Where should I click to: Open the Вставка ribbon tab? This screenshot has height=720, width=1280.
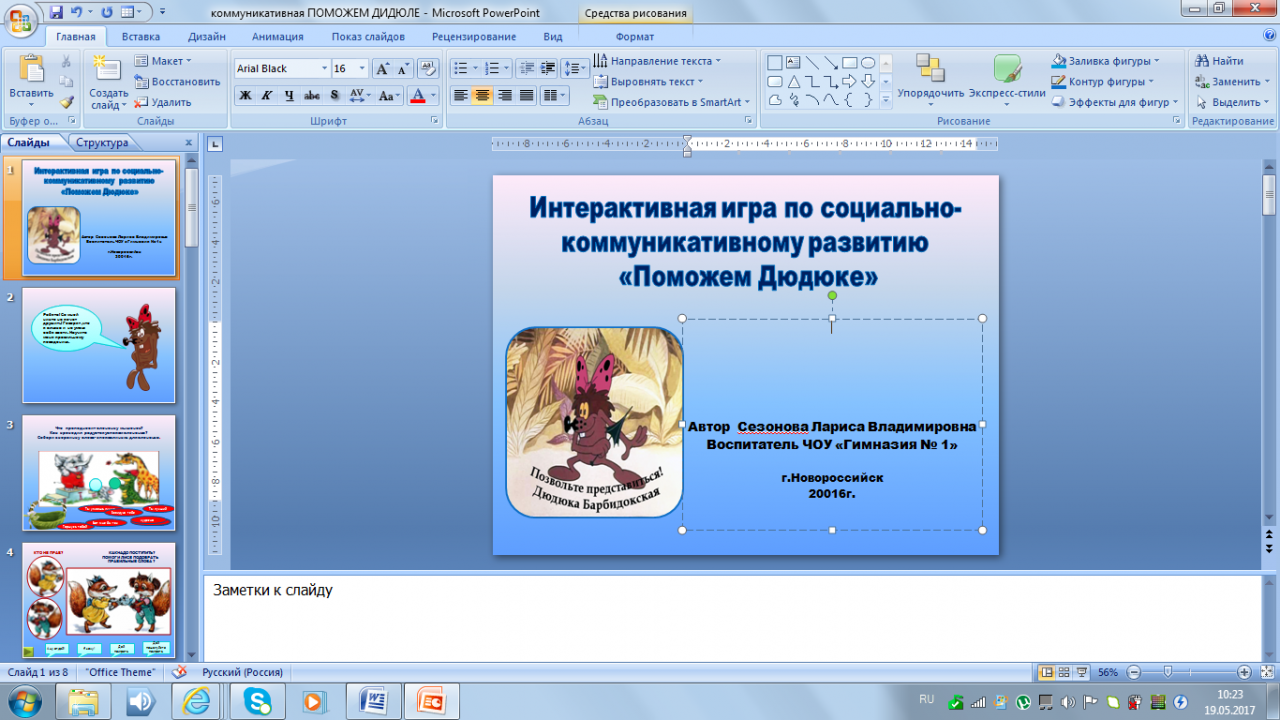pyautogui.click(x=141, y=36)
